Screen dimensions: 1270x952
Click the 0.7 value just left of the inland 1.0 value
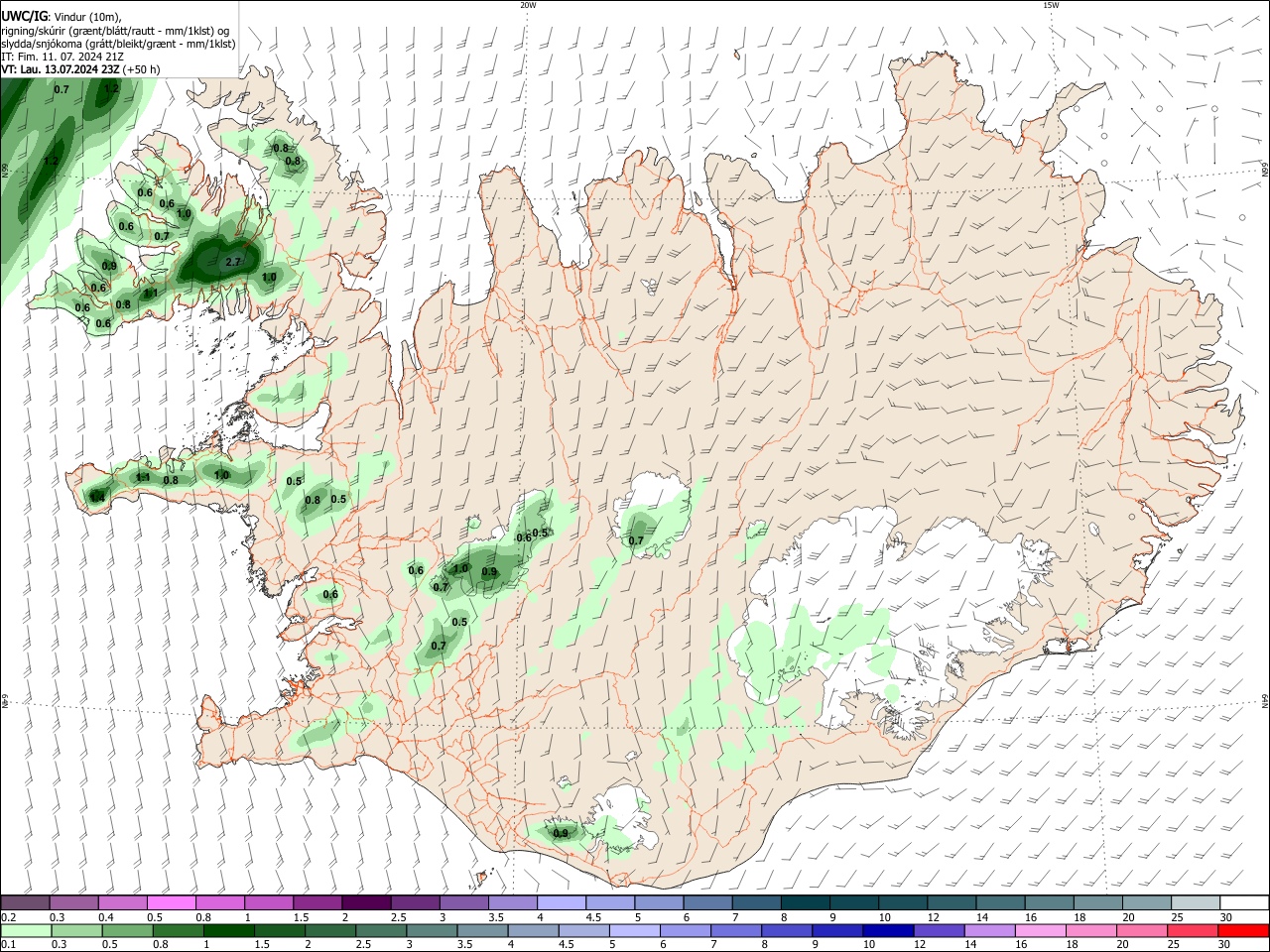pyautogui.click(x=442, y=588)
